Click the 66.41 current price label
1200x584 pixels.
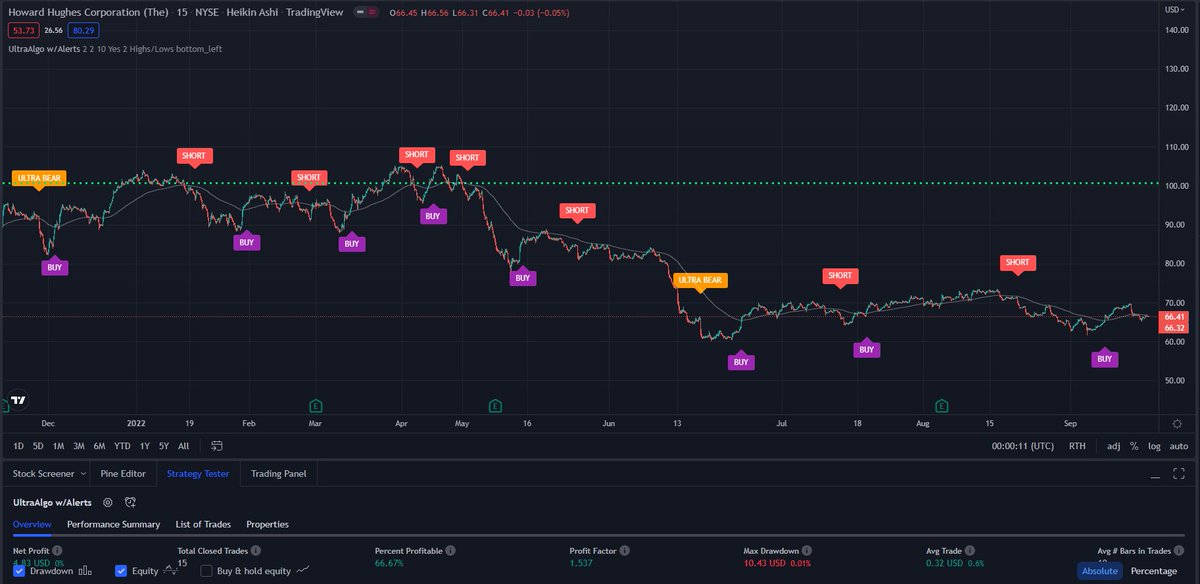point(1172,316)
